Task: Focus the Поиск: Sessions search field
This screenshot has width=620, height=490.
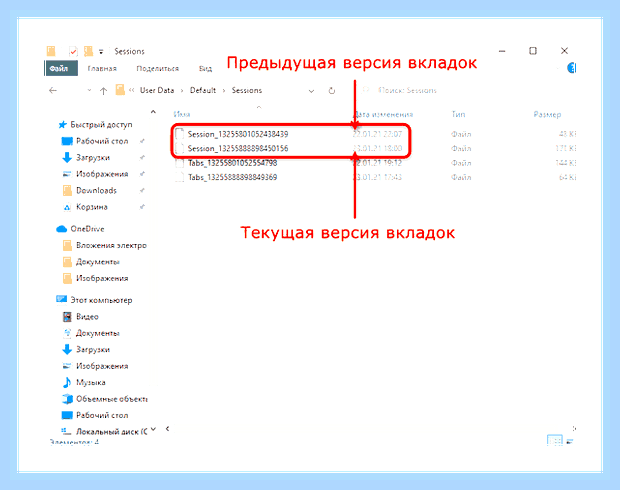Action: click(x=407, y=90)
